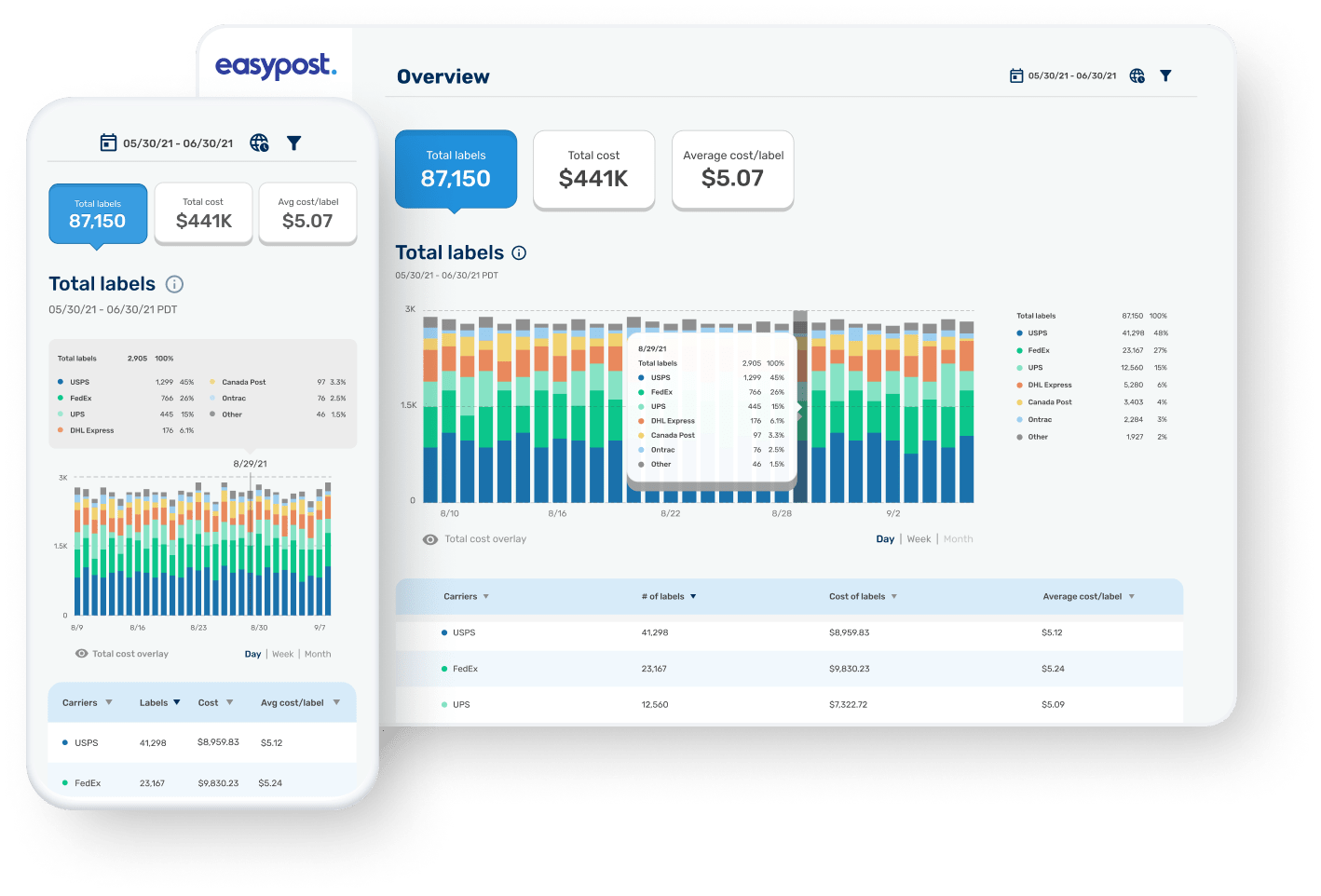Click the EasyPost logo
The width and height of the screenshot is (1321, 896).
tap(276, 65)
